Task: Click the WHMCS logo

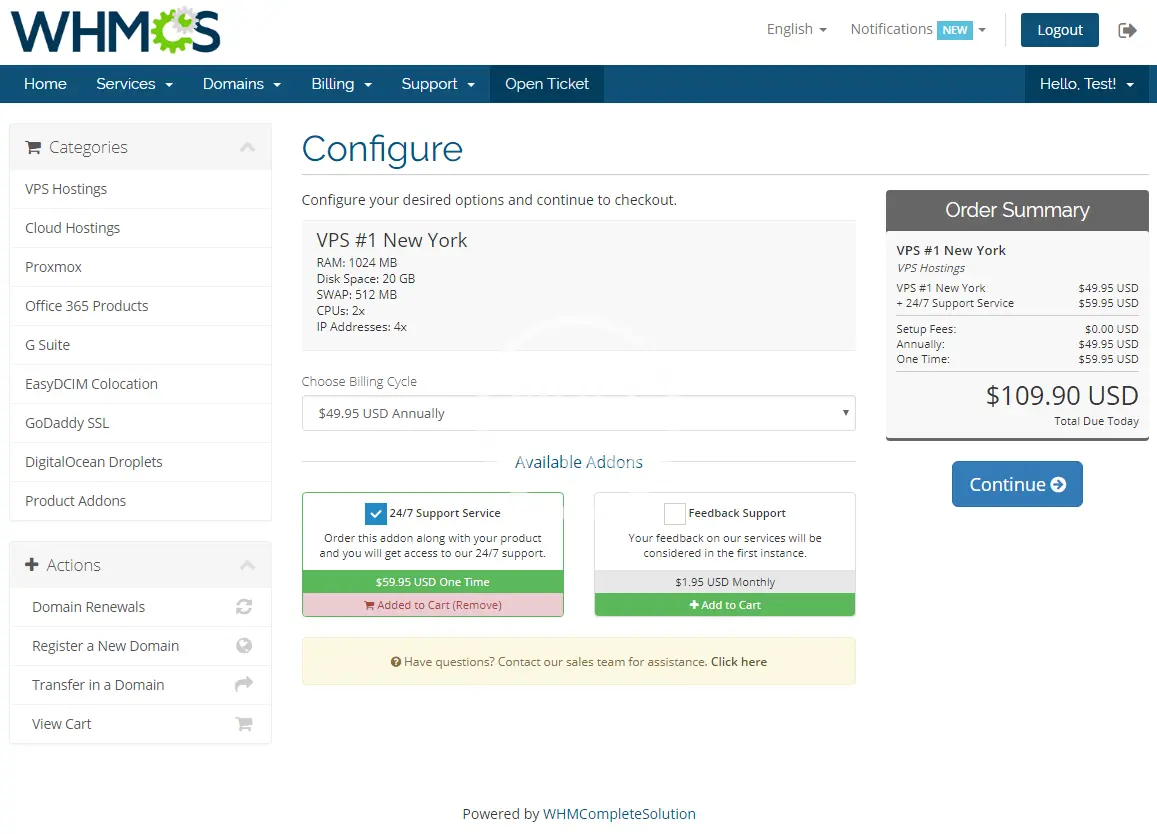Action: tap(116, 31)
